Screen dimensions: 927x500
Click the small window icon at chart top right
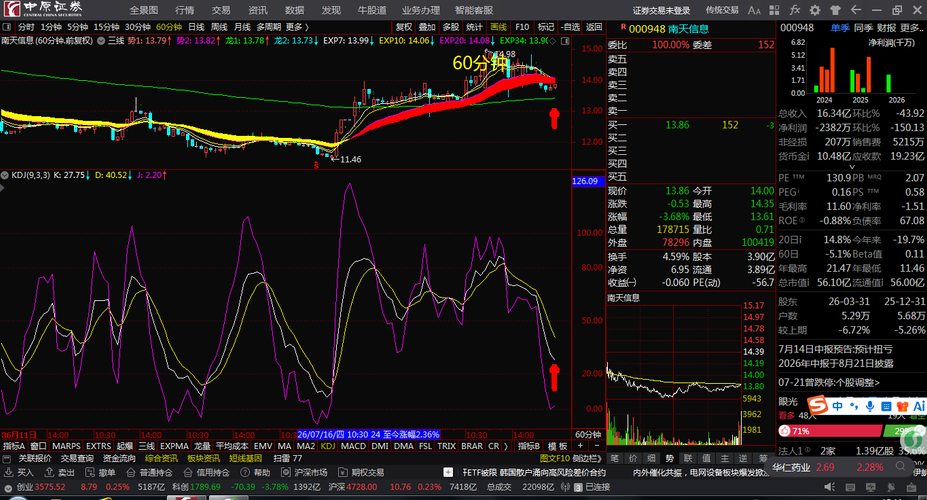point(565,41)
